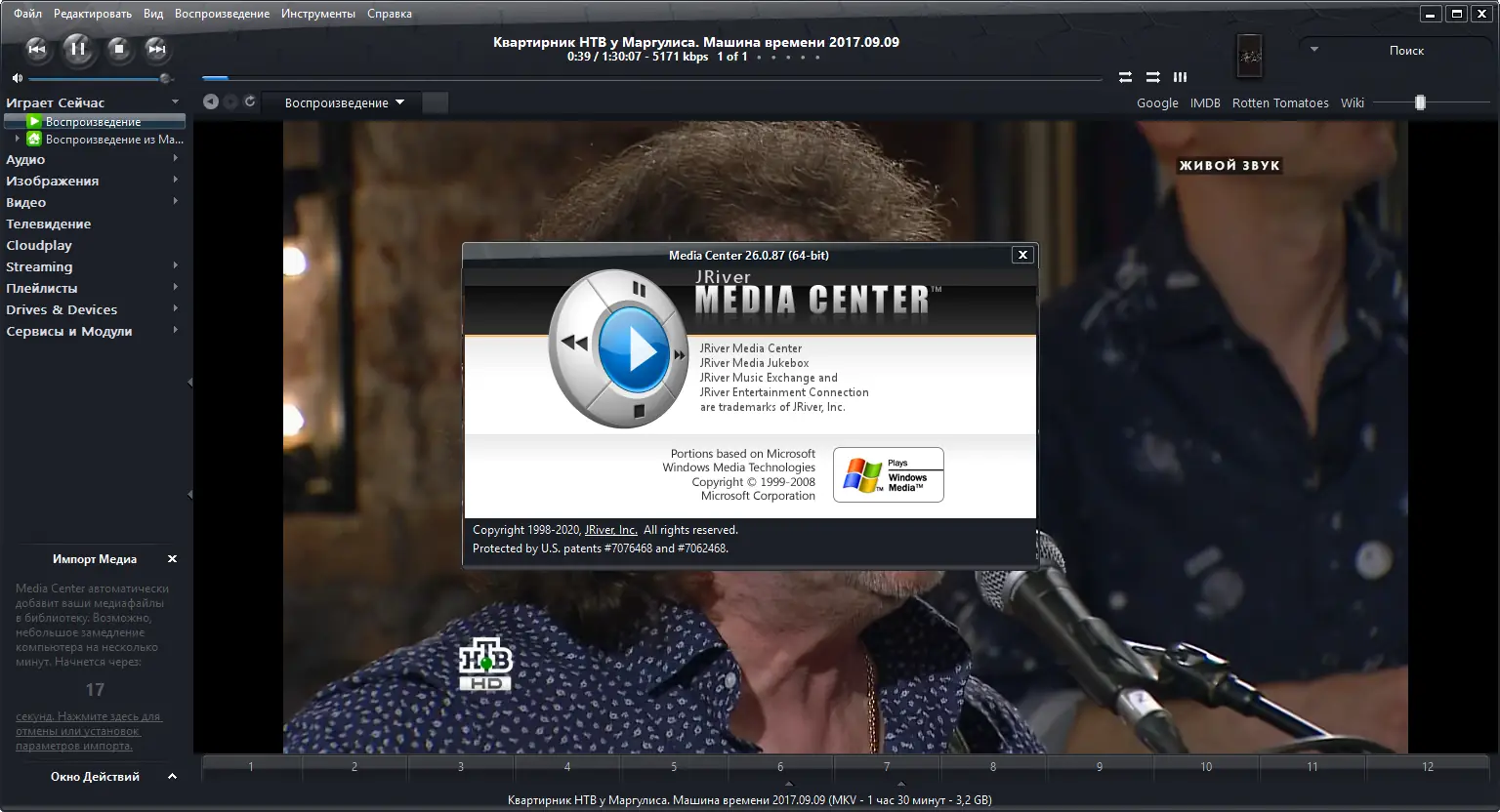Jump to chapter marker 9

[x=1100, y=767]
